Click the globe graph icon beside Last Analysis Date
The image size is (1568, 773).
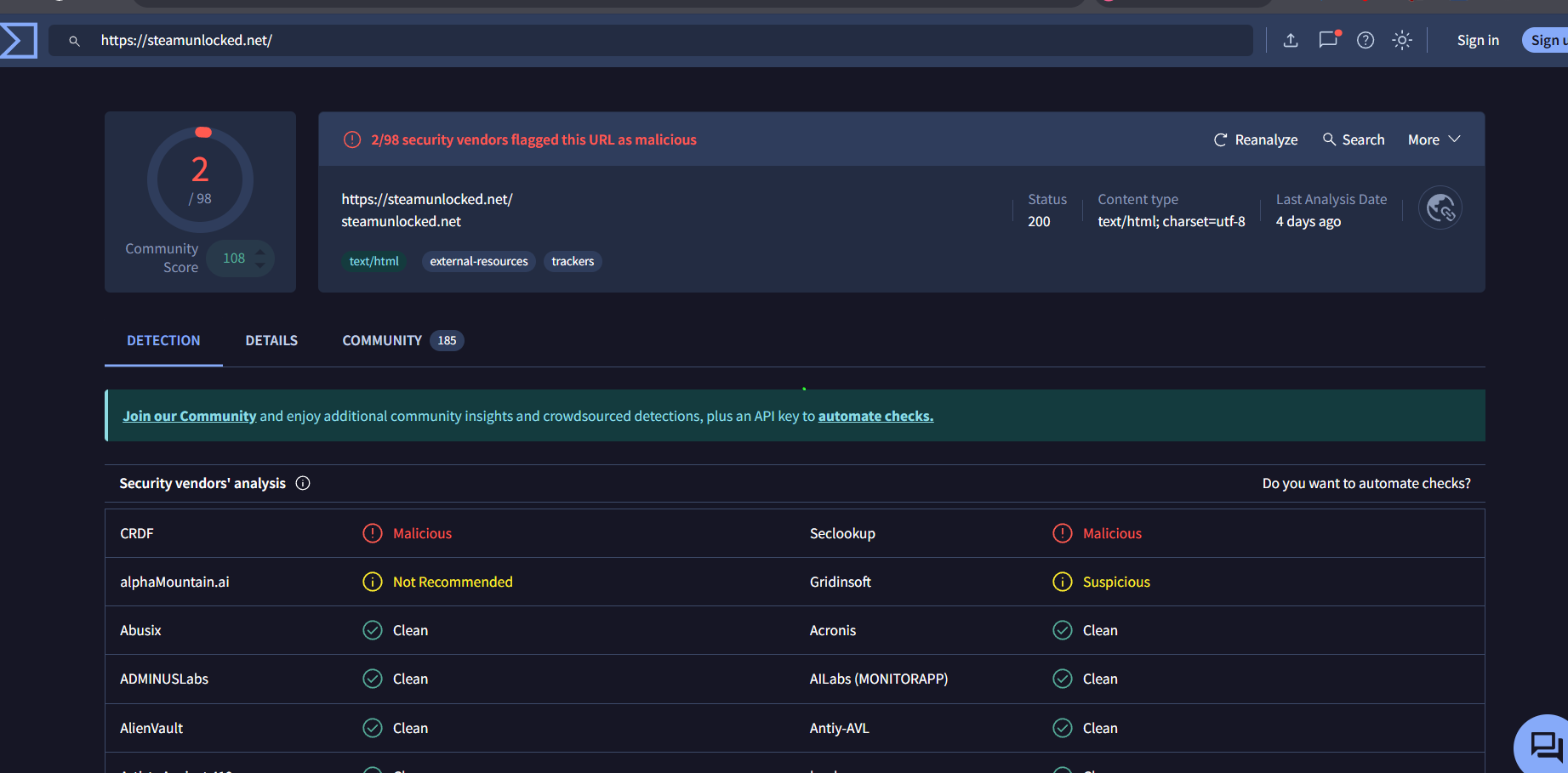coord(1440,207)
